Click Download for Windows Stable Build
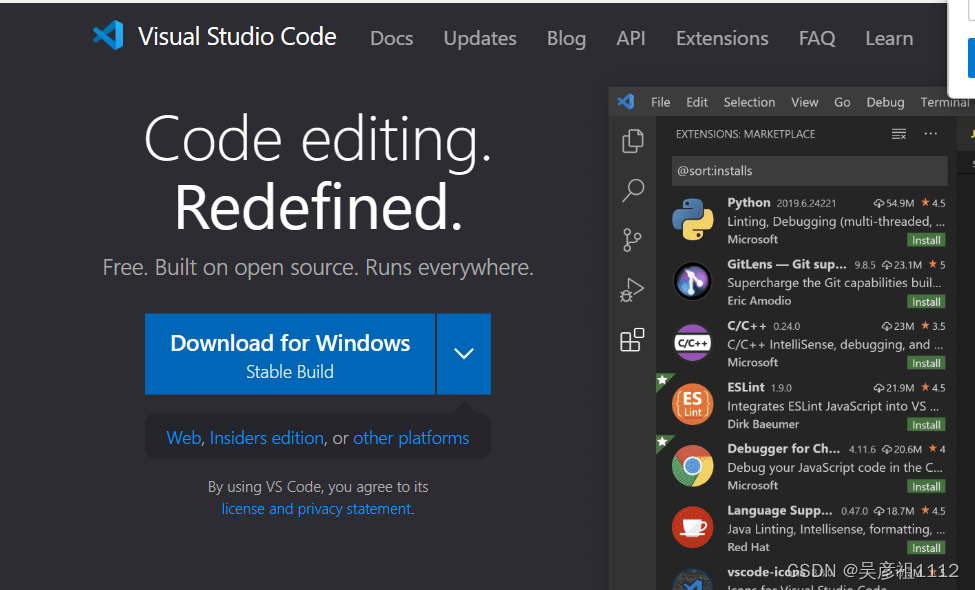The width and height of the screenshot is (975, 590). [290, 354]
